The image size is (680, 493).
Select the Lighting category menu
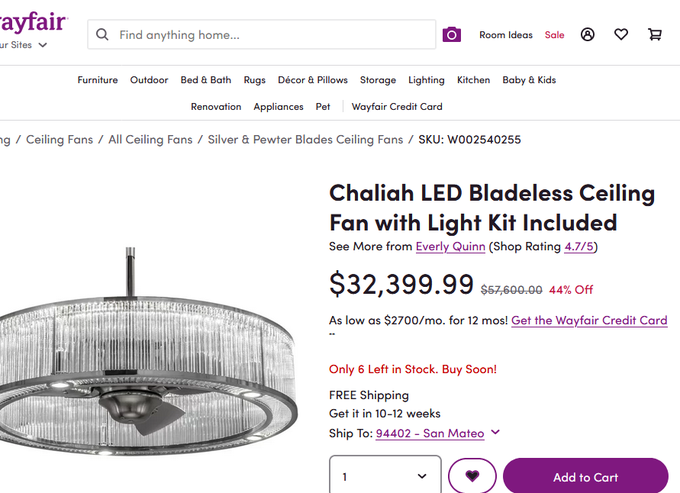[x=426, y=80]
